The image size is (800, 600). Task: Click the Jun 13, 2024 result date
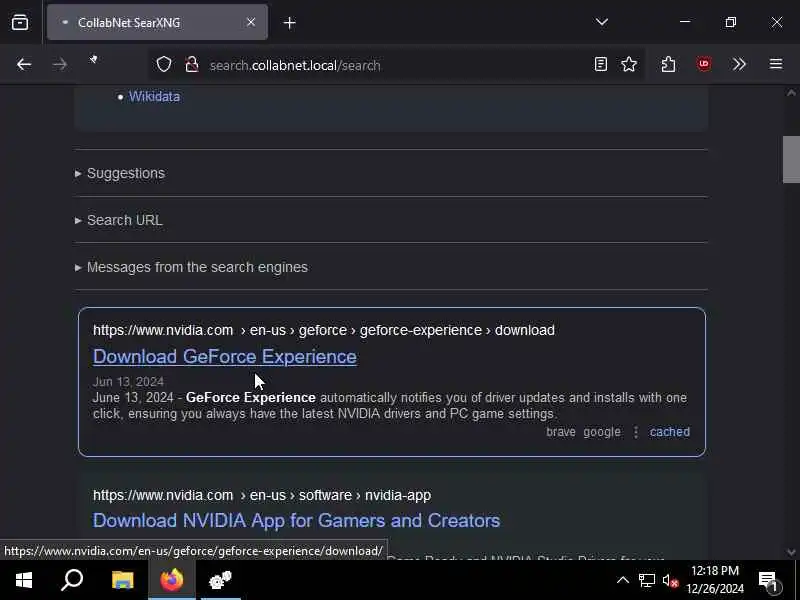tap(129, 382)
